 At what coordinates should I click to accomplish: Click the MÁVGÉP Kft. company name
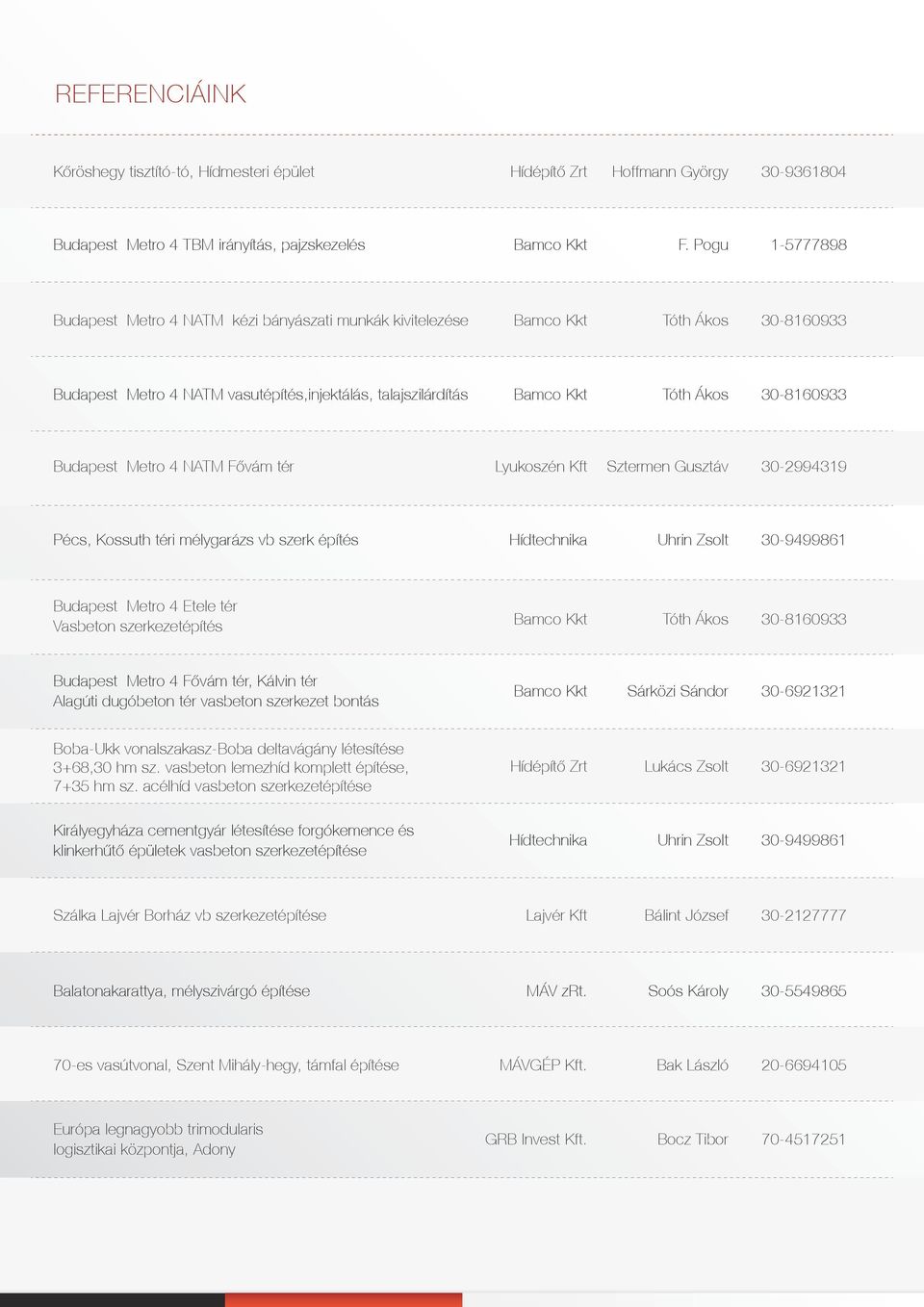click(543, 1065)
